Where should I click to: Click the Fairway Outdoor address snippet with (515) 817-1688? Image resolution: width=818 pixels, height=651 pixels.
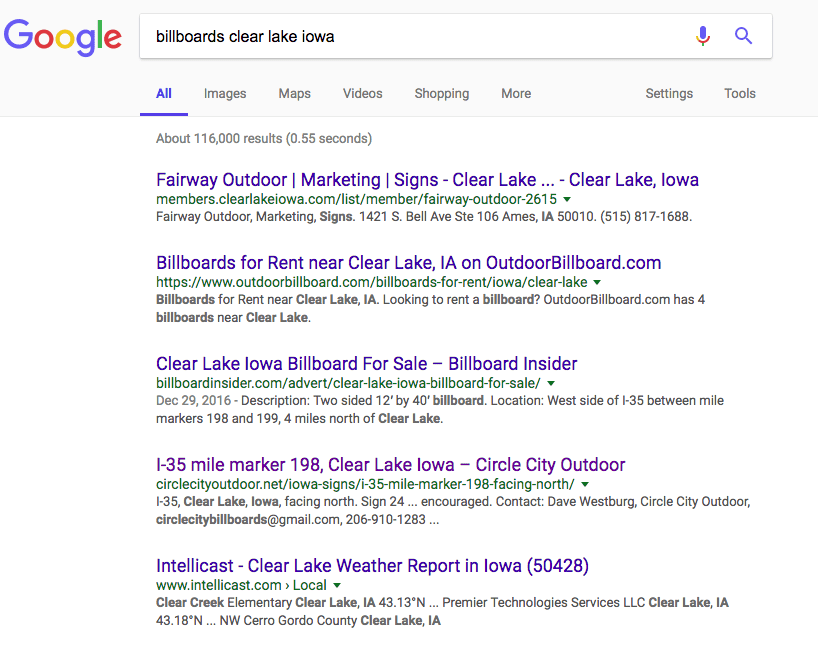424,216
